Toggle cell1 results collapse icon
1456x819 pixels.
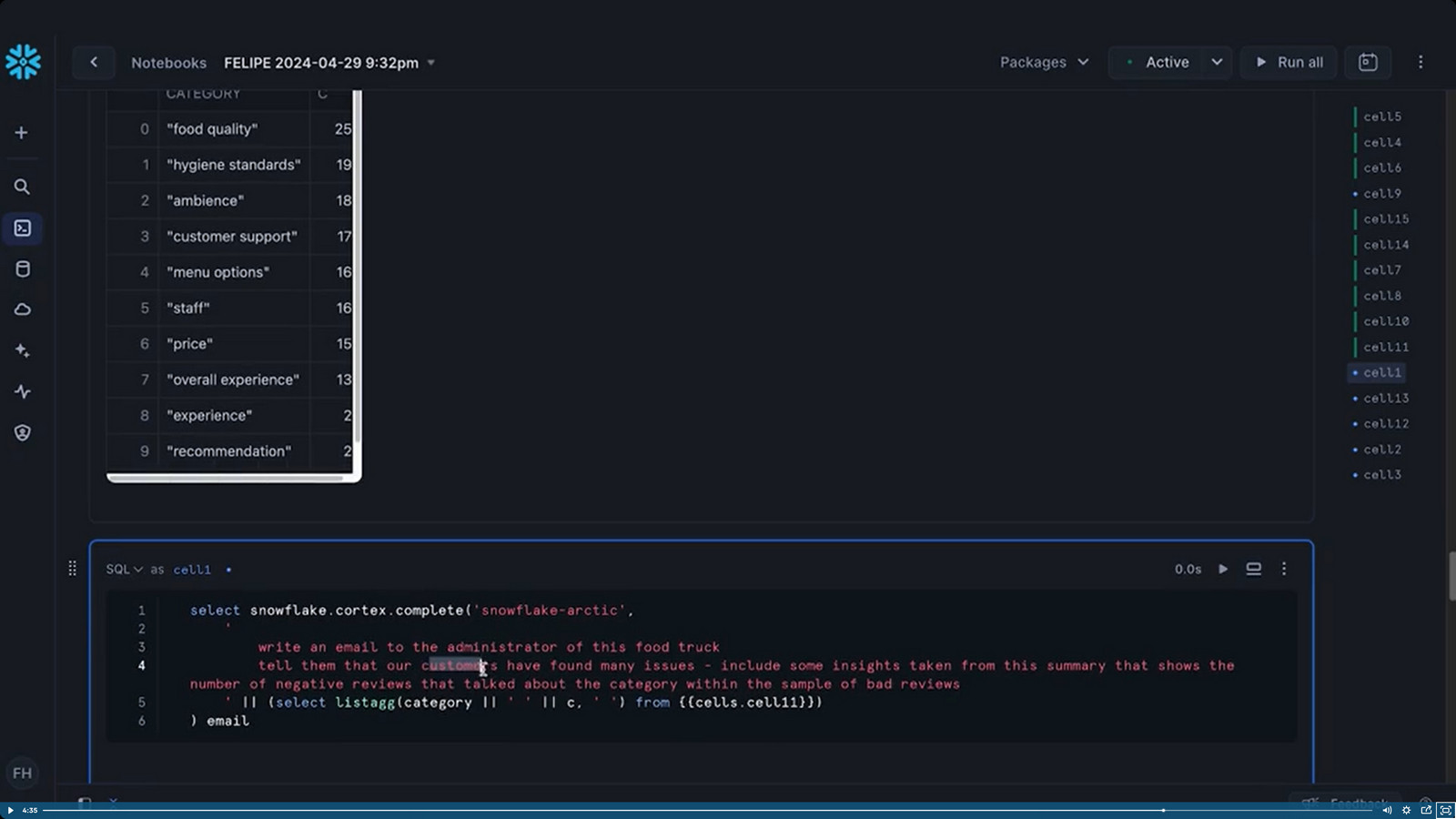1253,569
